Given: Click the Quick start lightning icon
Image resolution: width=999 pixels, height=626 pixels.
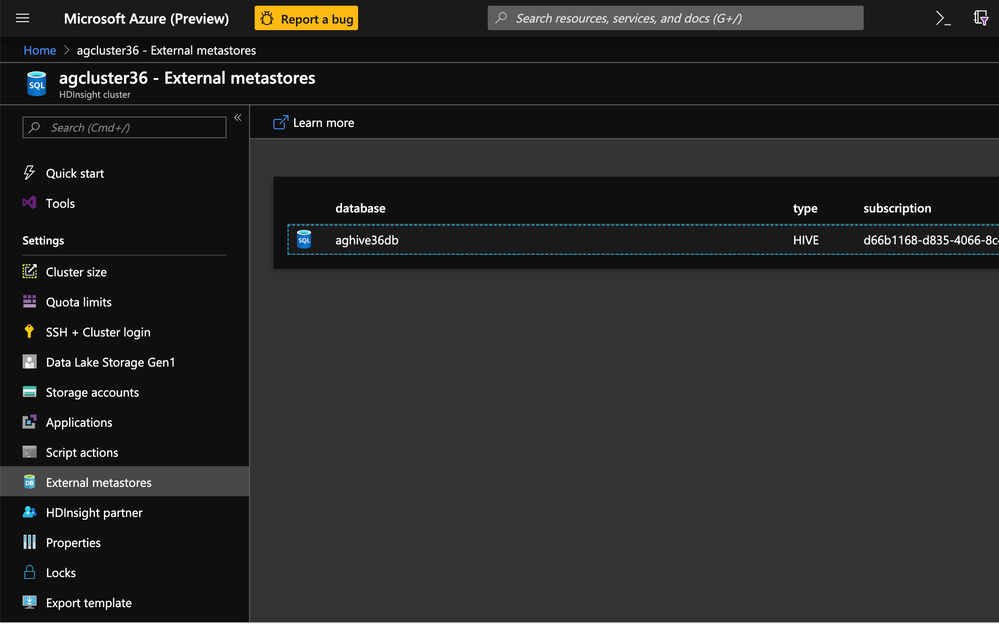Looking at the screenshot, I should click(x=29, y=173).
